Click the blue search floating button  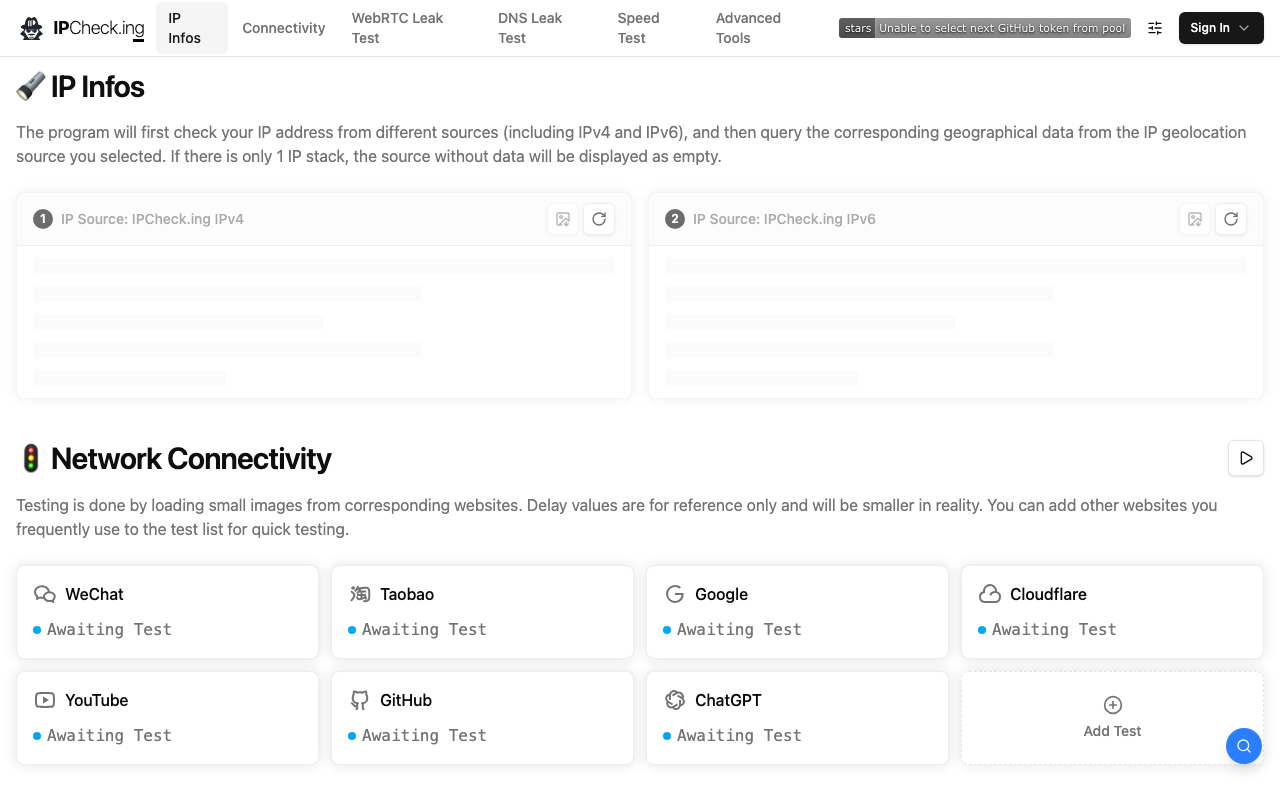click(1244, 746)
